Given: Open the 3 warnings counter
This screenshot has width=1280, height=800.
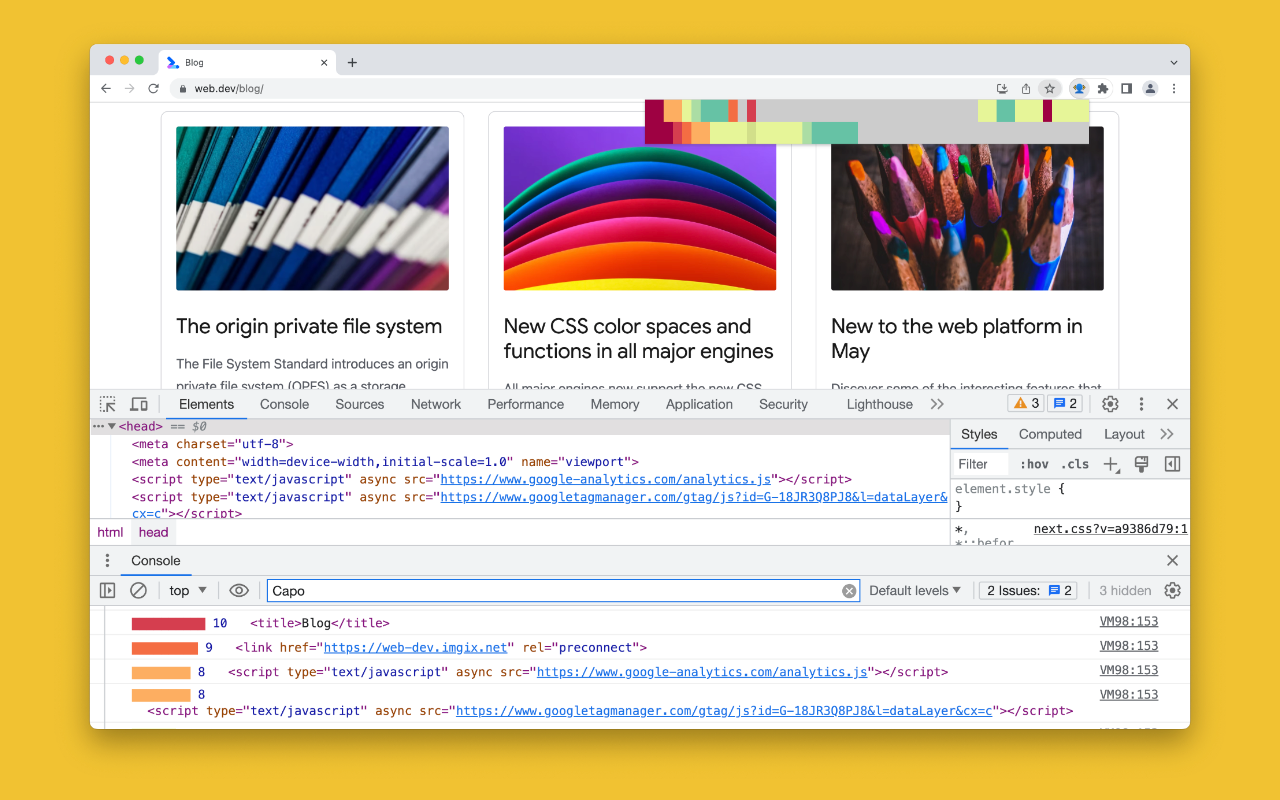Looking at the screenshot, I should (x=1027, y=404).
